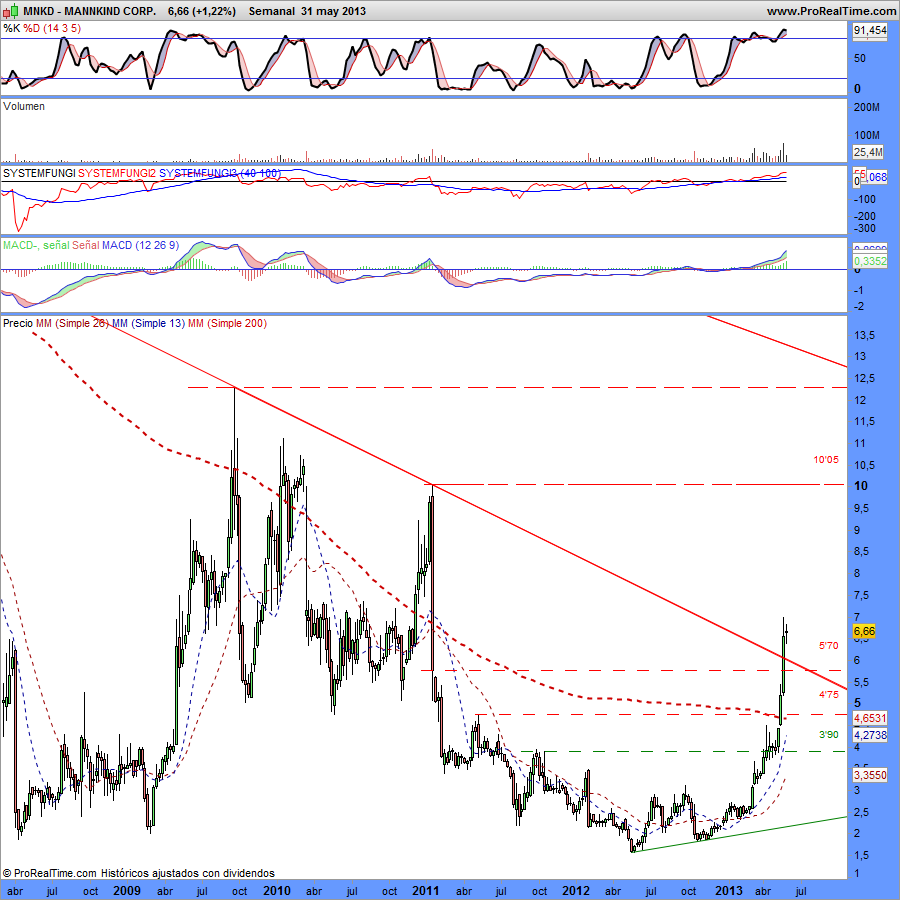900x900 pixels.
Task: Click the 25,4M volume value box
Action: [x=868, y=152]
